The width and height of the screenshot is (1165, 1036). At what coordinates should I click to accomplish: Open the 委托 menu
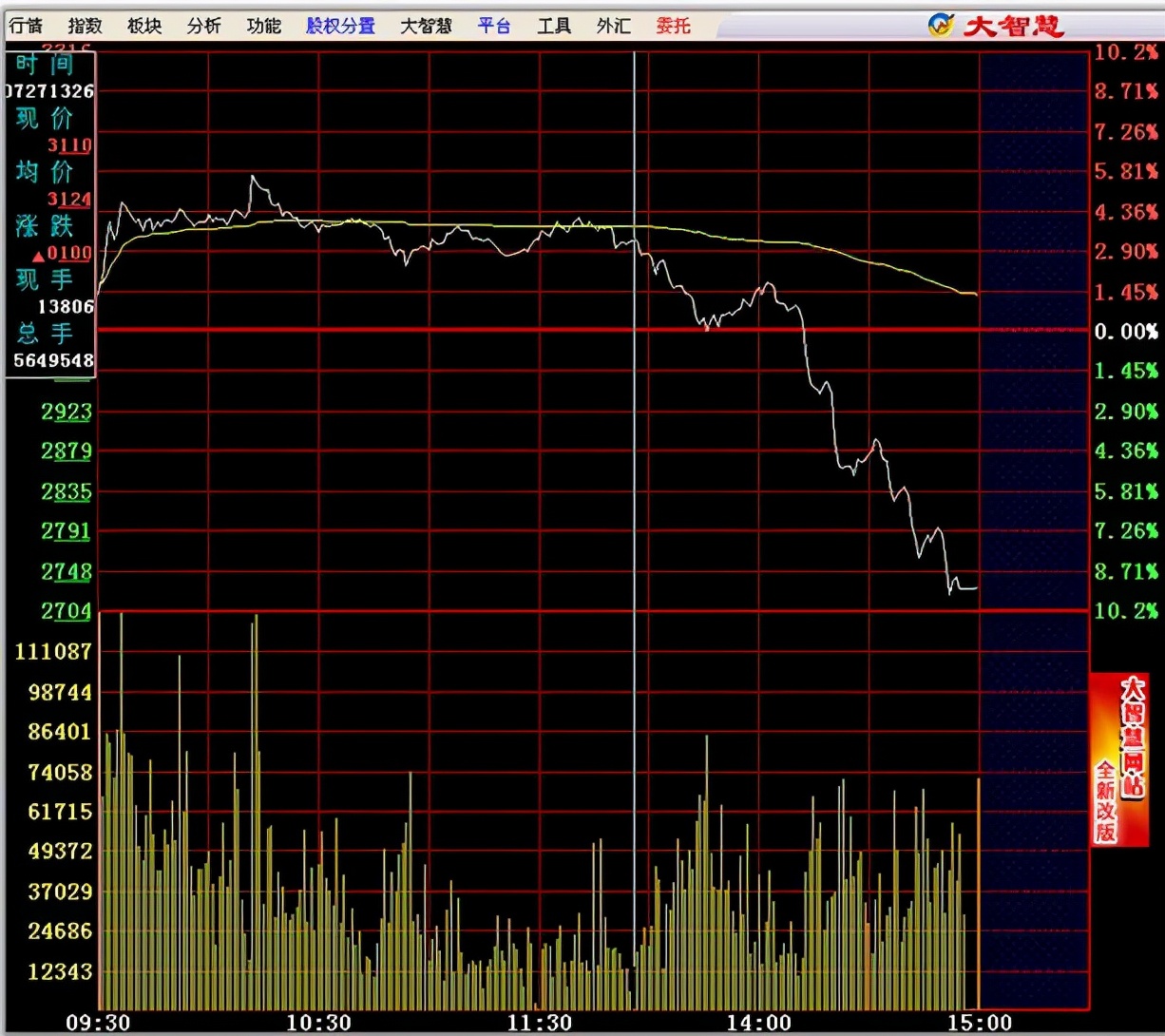673,26
